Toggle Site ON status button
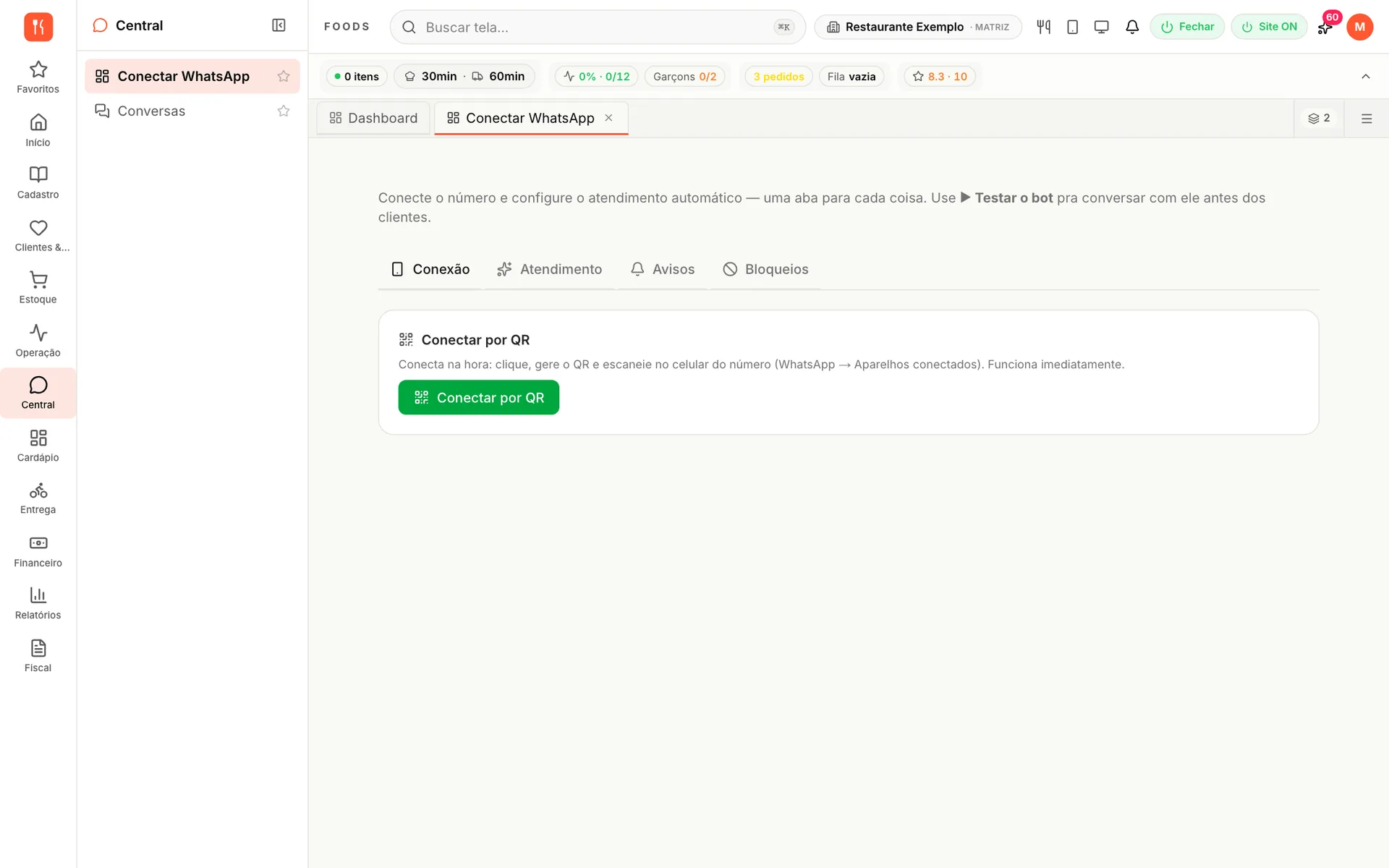Viewport: 1389px width, 868px height. click(x=1269, y=27)
